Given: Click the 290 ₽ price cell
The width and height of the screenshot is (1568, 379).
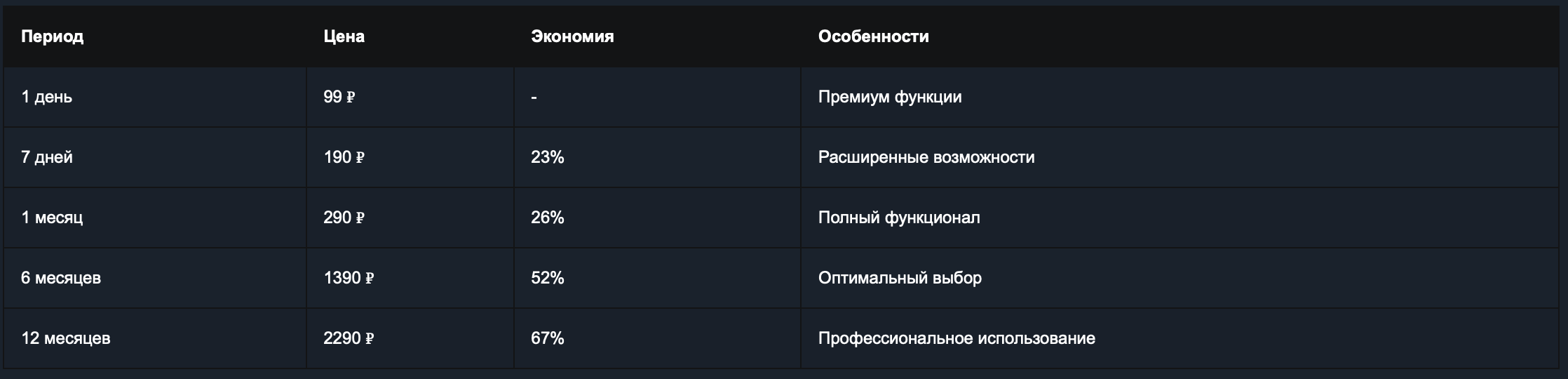Looking at the screenshot, I should (410, 218).
